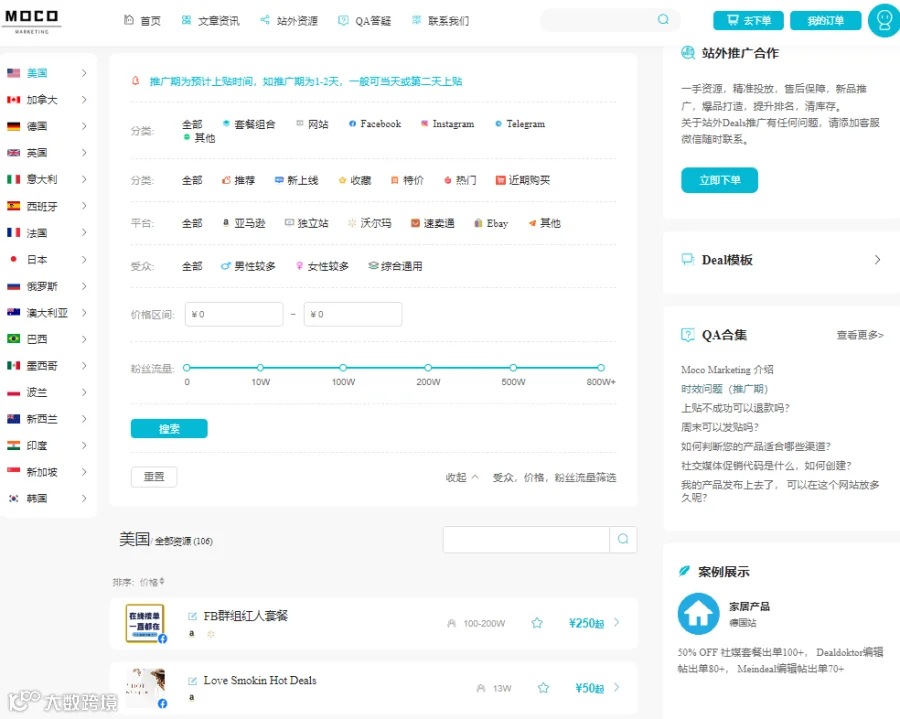Image resolution: width=900 pixels, height=719 pixels.
Task: Click the resource list search magnifier icon
Action: tap(623, 539)
